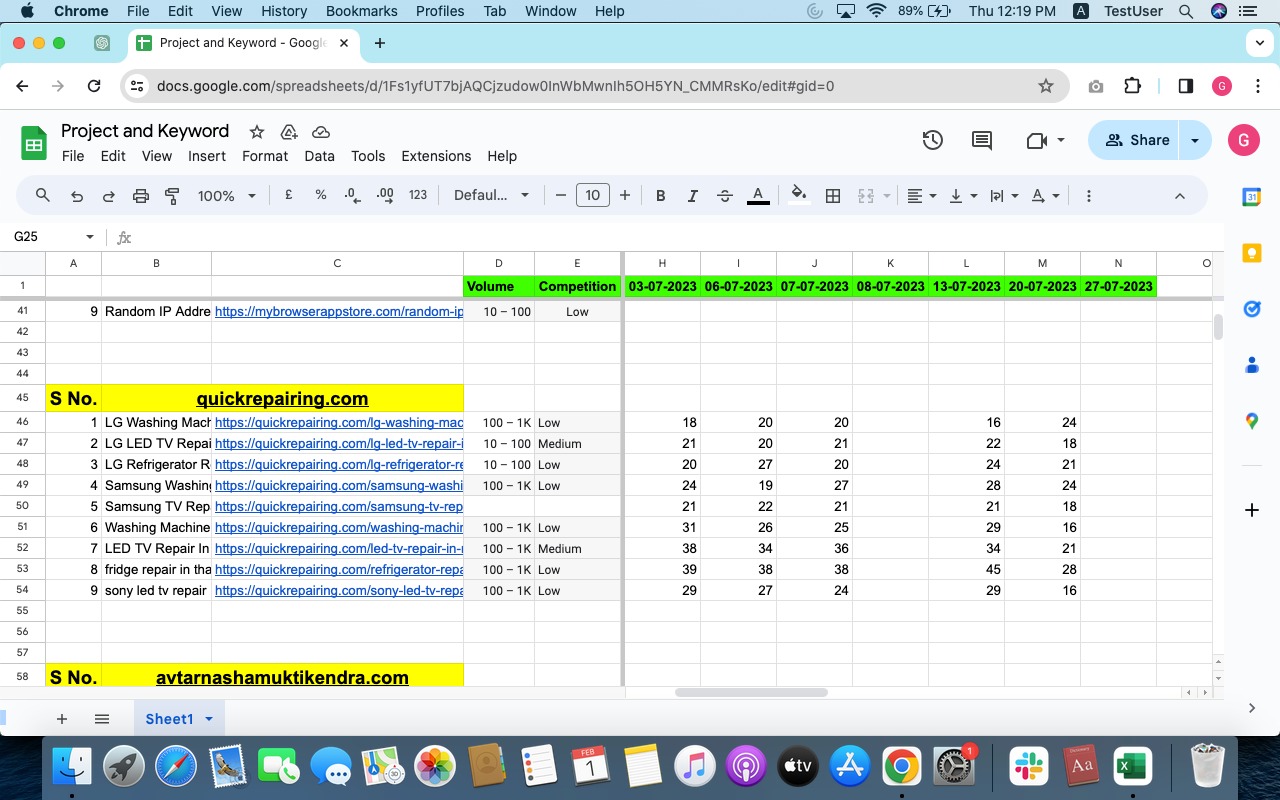Click the borders grid icon

[832, 196]
